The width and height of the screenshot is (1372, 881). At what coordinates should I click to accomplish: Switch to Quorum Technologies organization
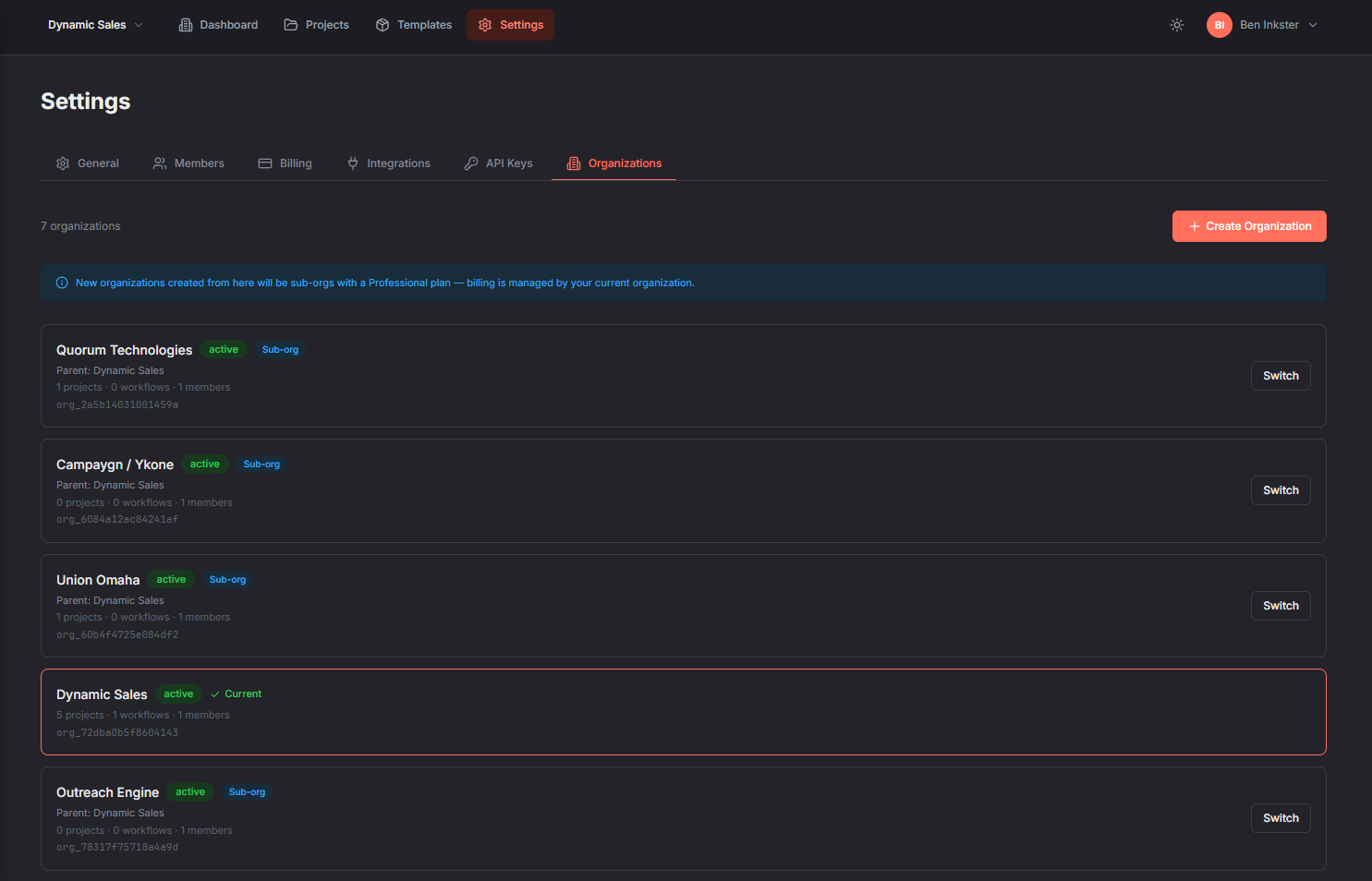[1281, 376]
